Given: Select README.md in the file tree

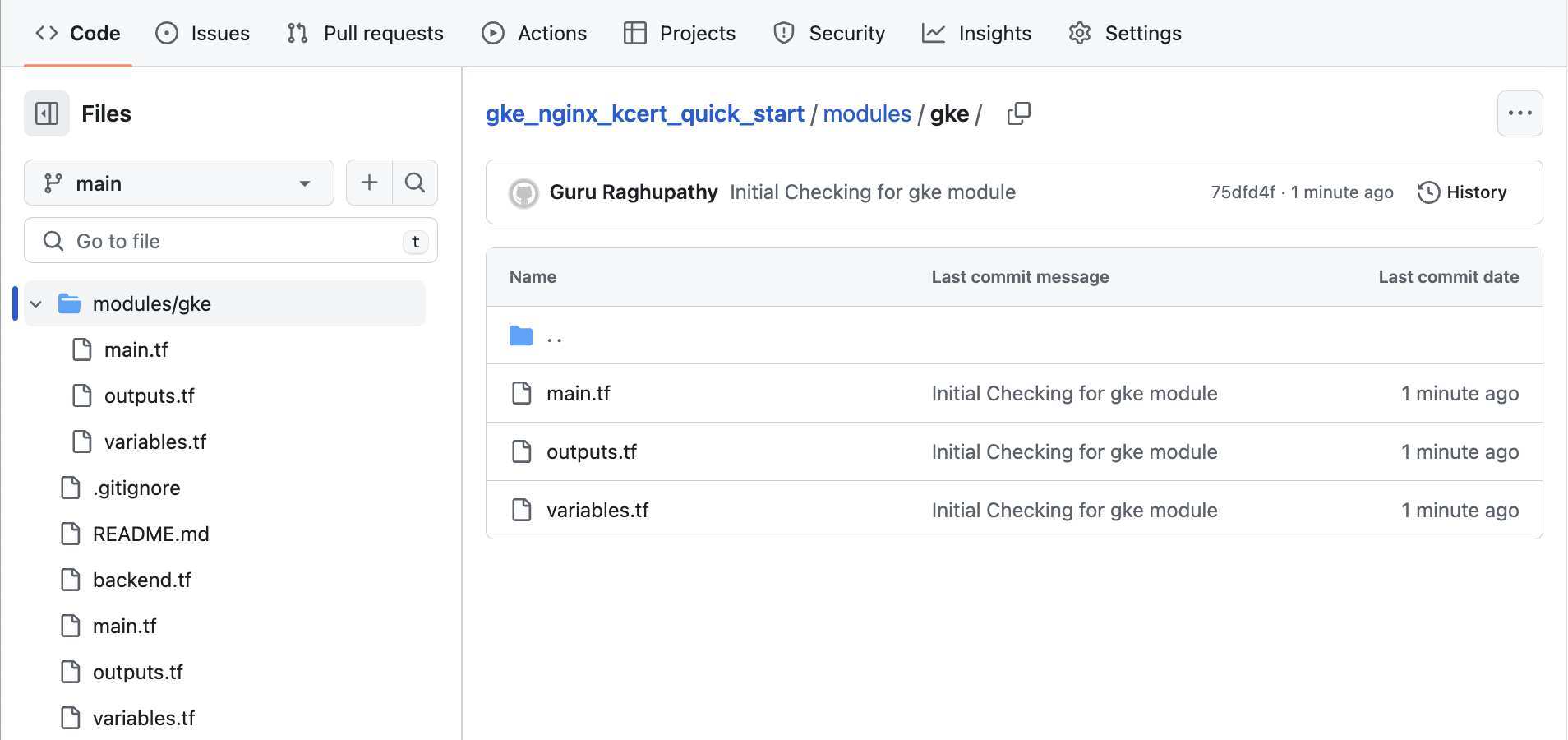Looking at the screenshot, I should 150,534.
